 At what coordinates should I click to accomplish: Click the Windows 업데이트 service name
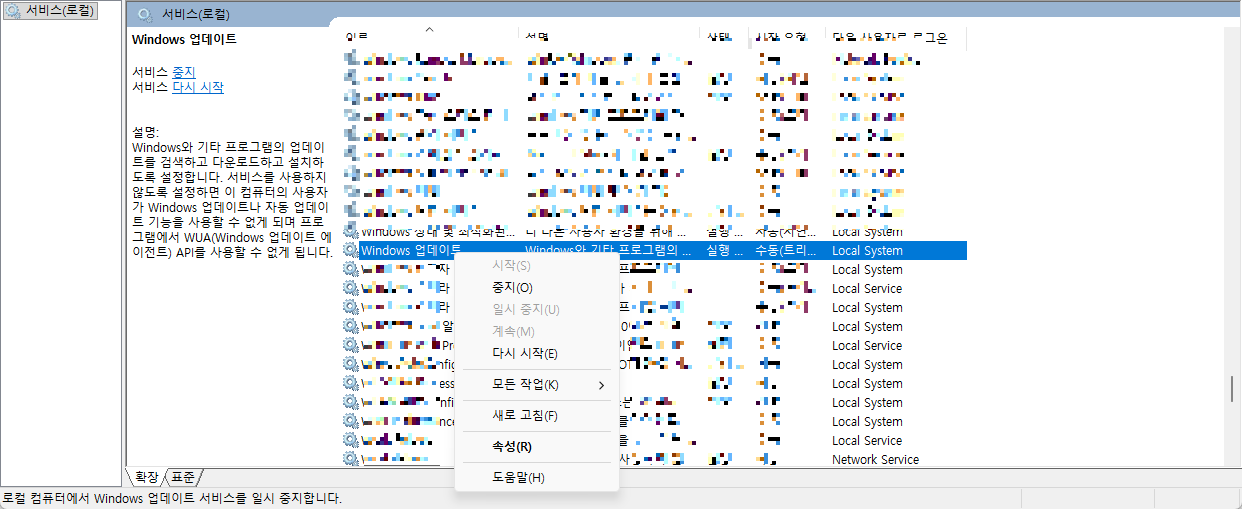(411, 251)
